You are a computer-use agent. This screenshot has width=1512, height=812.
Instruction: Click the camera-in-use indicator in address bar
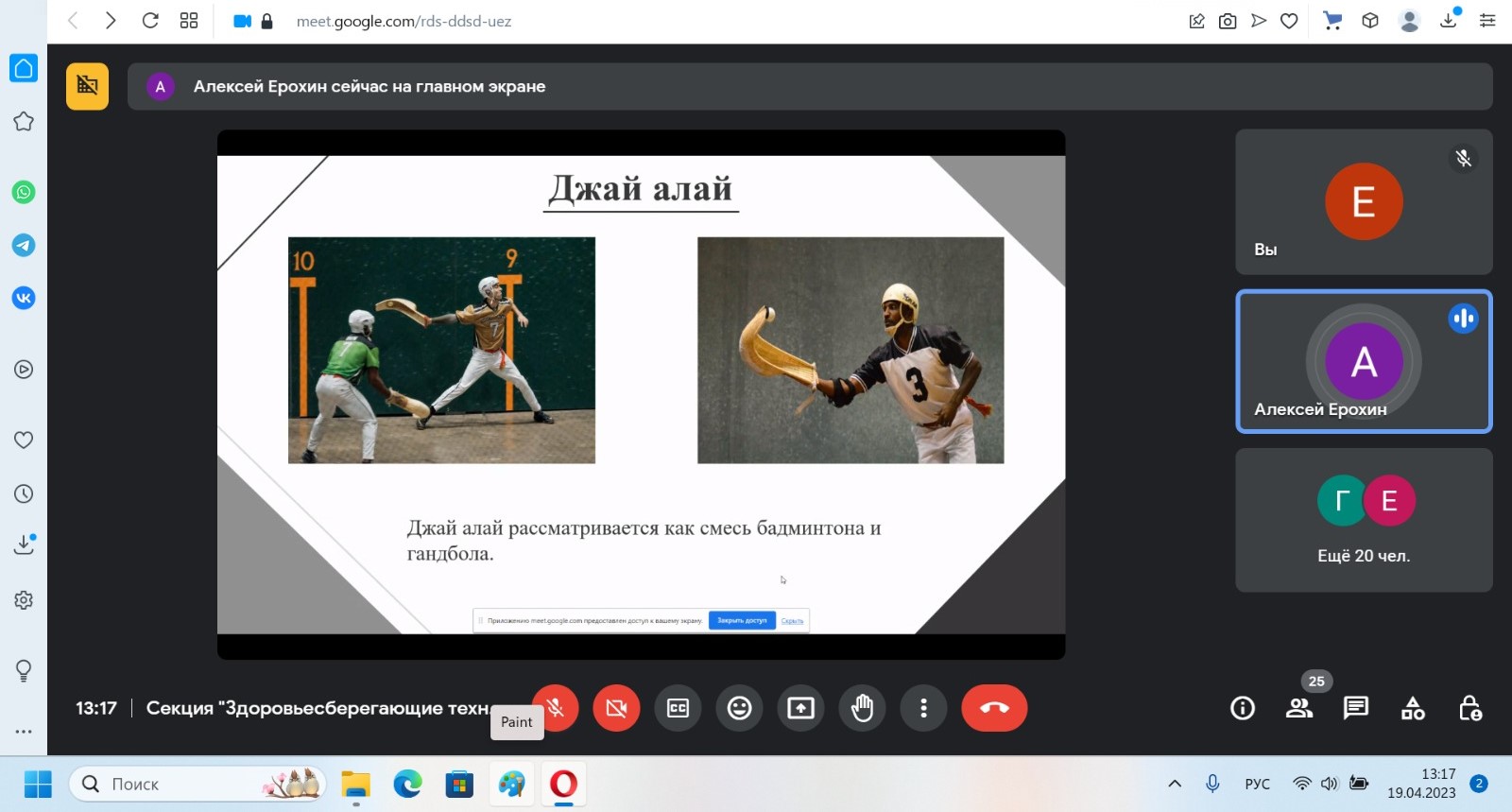(x=243, y=21)
